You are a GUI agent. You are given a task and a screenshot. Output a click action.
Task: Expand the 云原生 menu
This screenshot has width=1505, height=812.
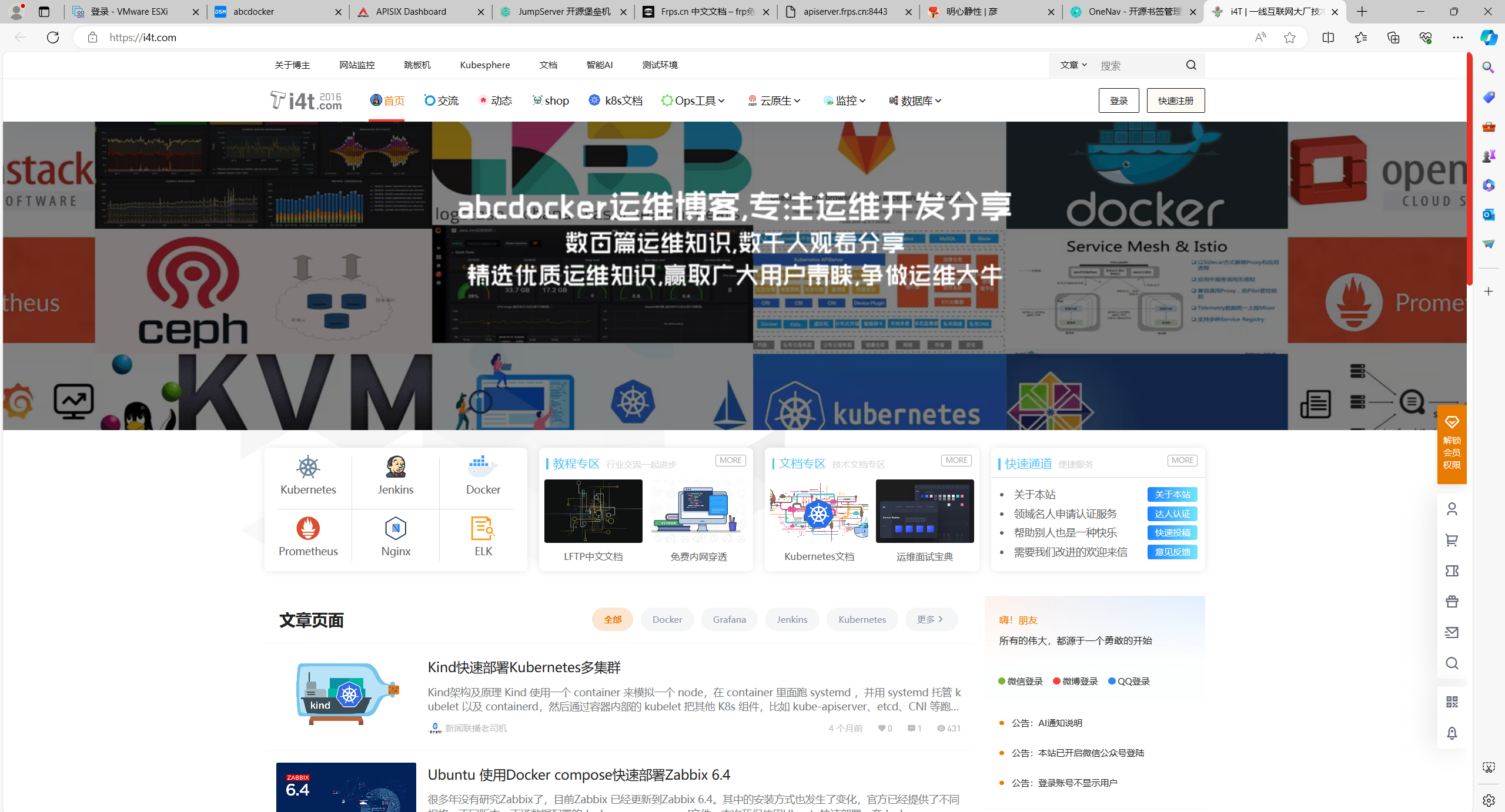point(774,101)
